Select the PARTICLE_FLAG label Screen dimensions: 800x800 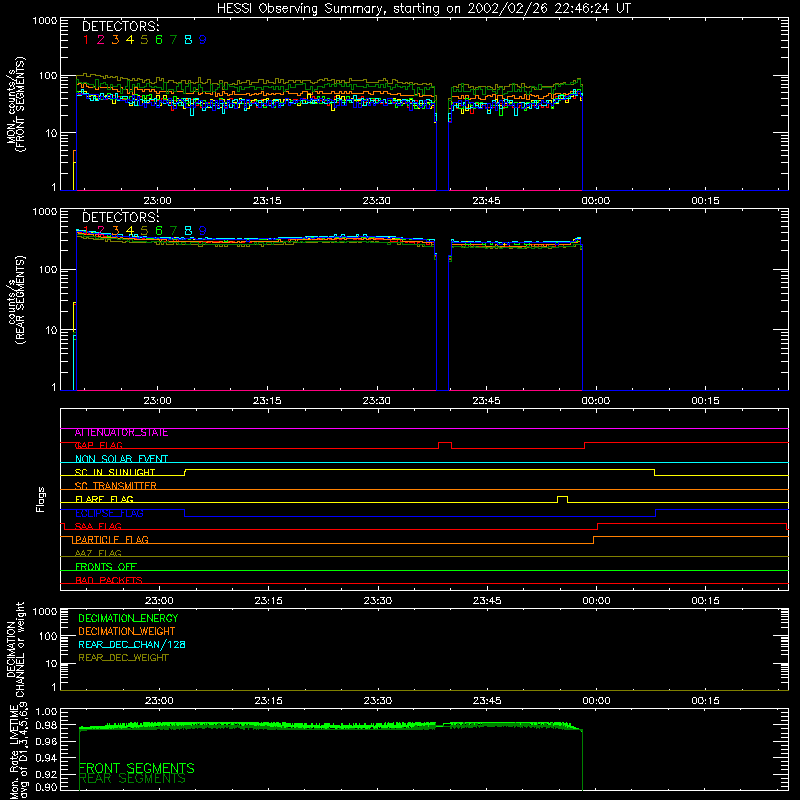[112, 540]
